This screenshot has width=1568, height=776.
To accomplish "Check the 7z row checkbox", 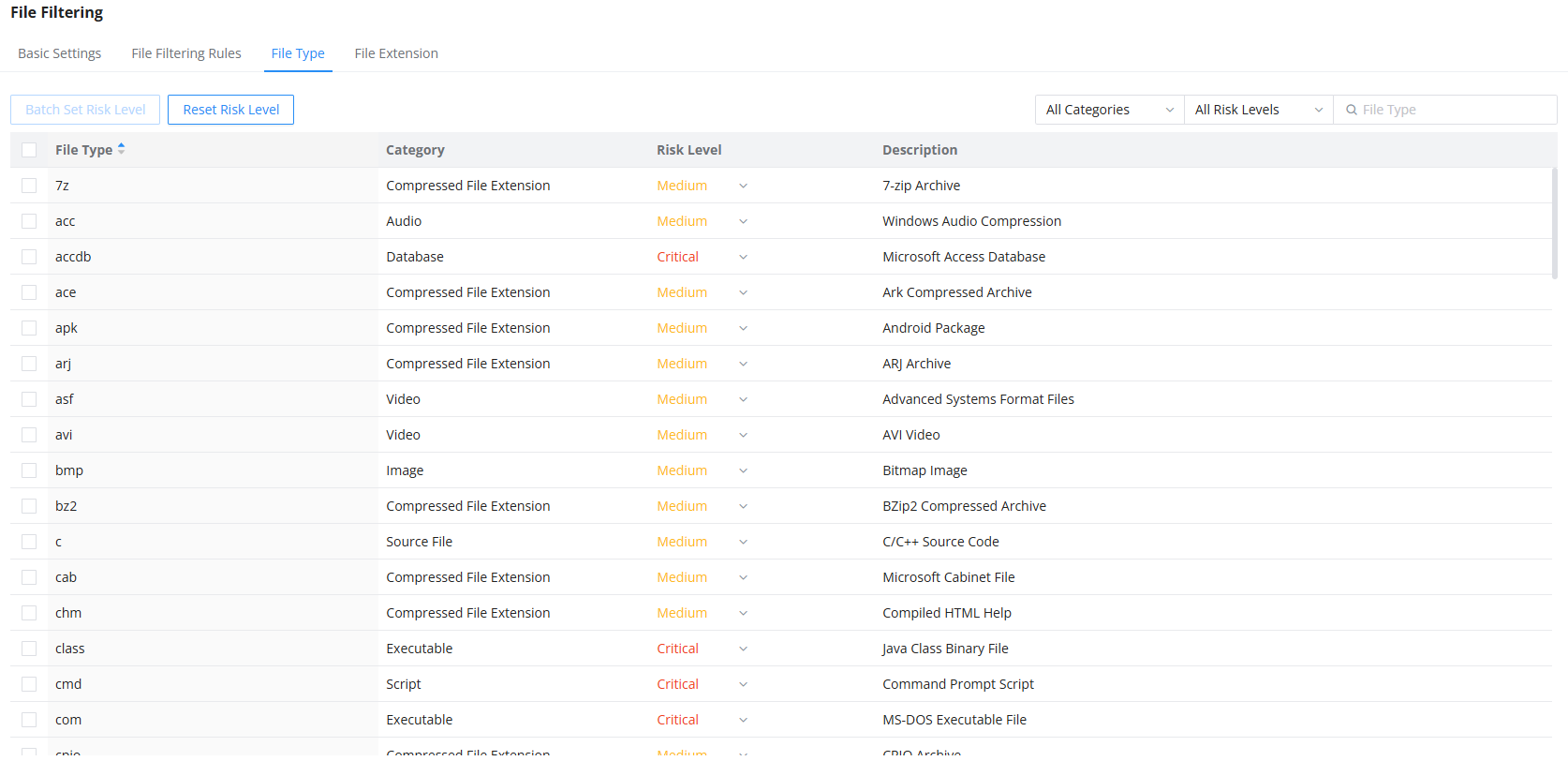I will pos(29,186).
